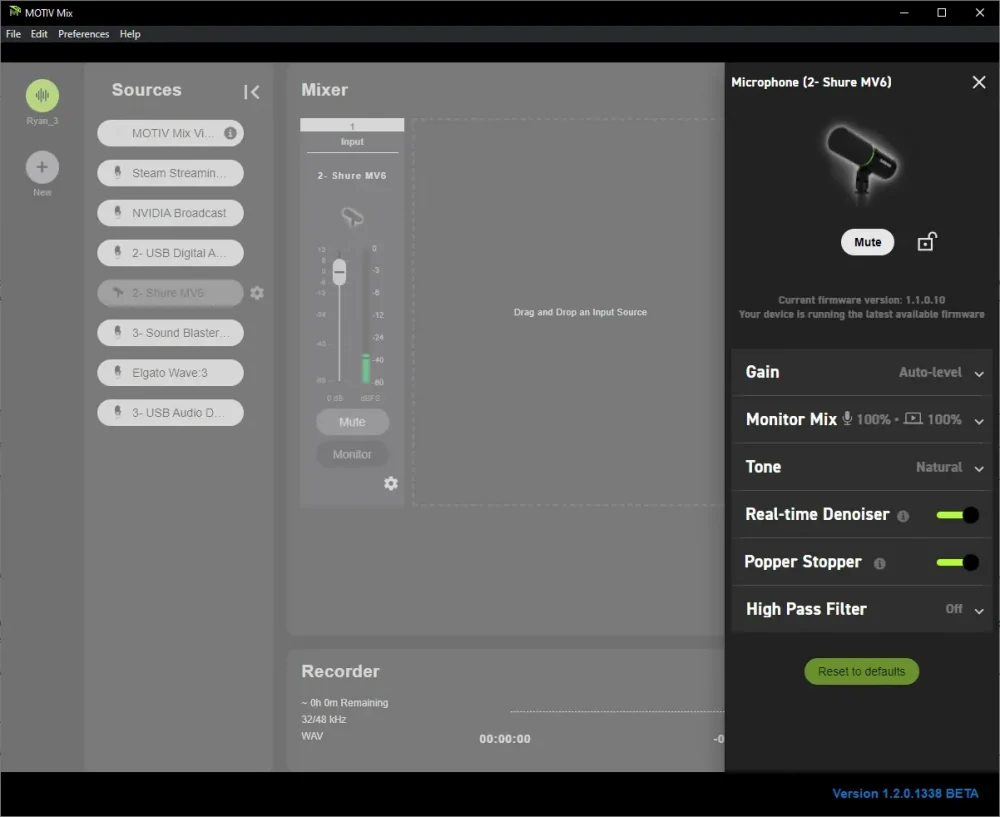This screenshot has height=817, width=1000.
Task: Select the 2- USB Digital Audio source
Action: 170,253
